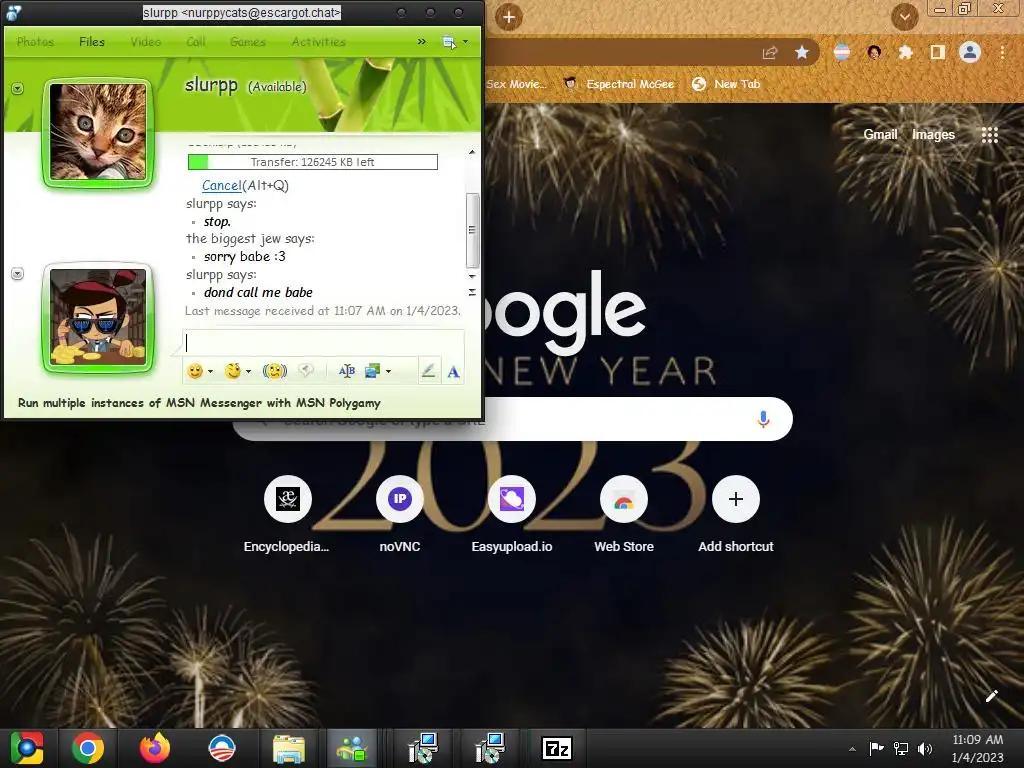Bookmark this tab with the star icon
This screenshot has height=768, width=1024.
click(802, 52)
